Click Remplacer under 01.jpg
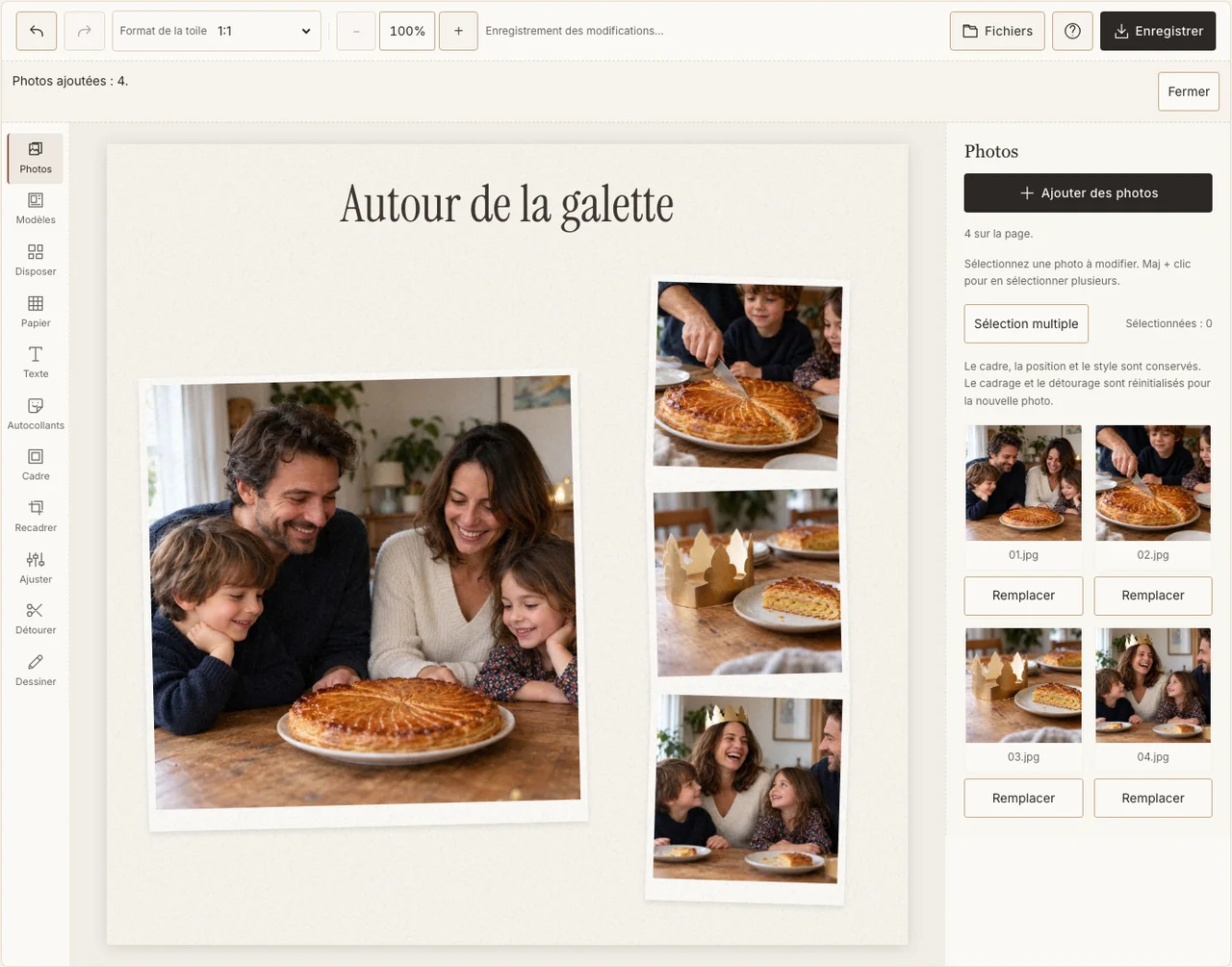The image size is (1232, 967). pyautogui.click(x=1023, y=596)
